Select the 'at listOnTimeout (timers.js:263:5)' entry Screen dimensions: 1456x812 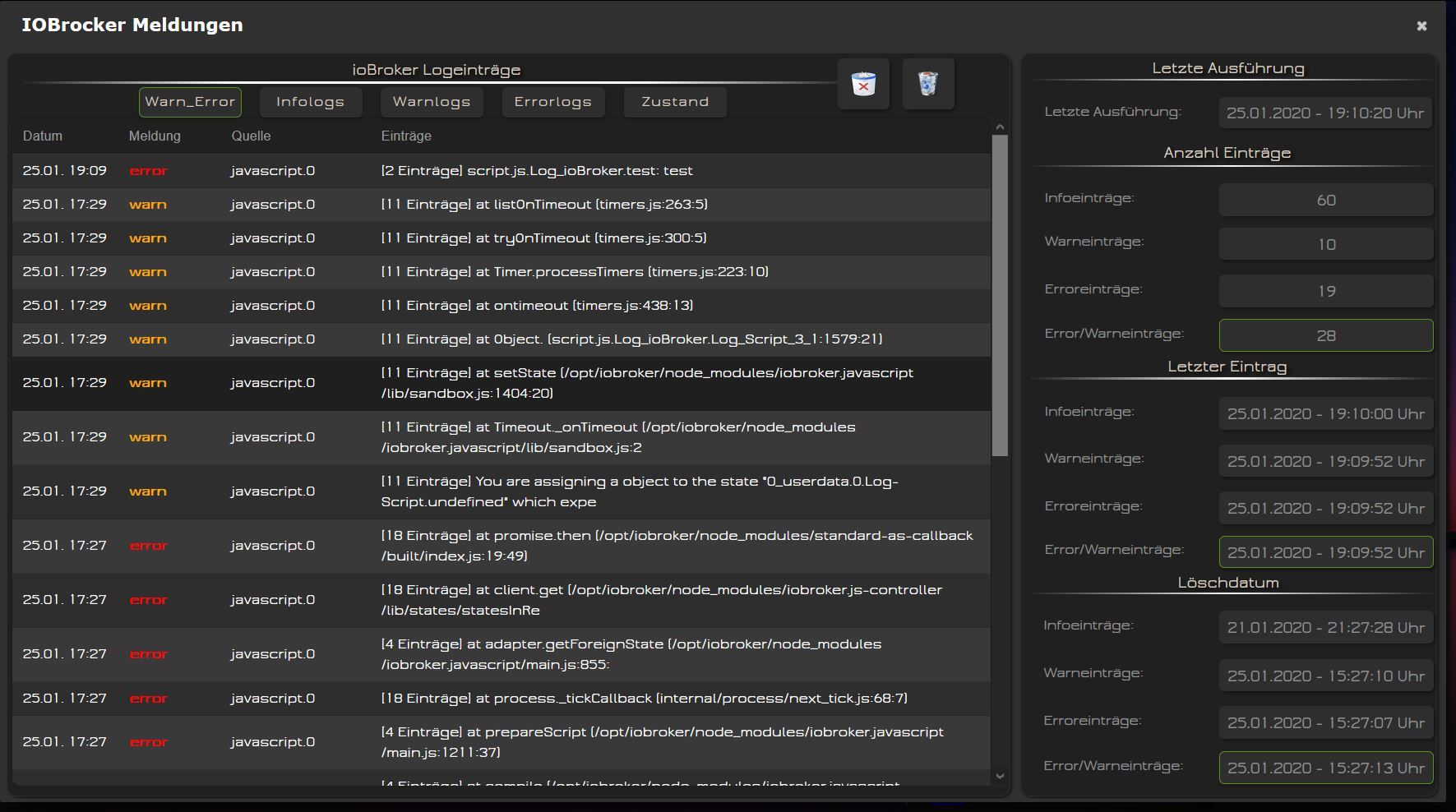click(502, 205)
